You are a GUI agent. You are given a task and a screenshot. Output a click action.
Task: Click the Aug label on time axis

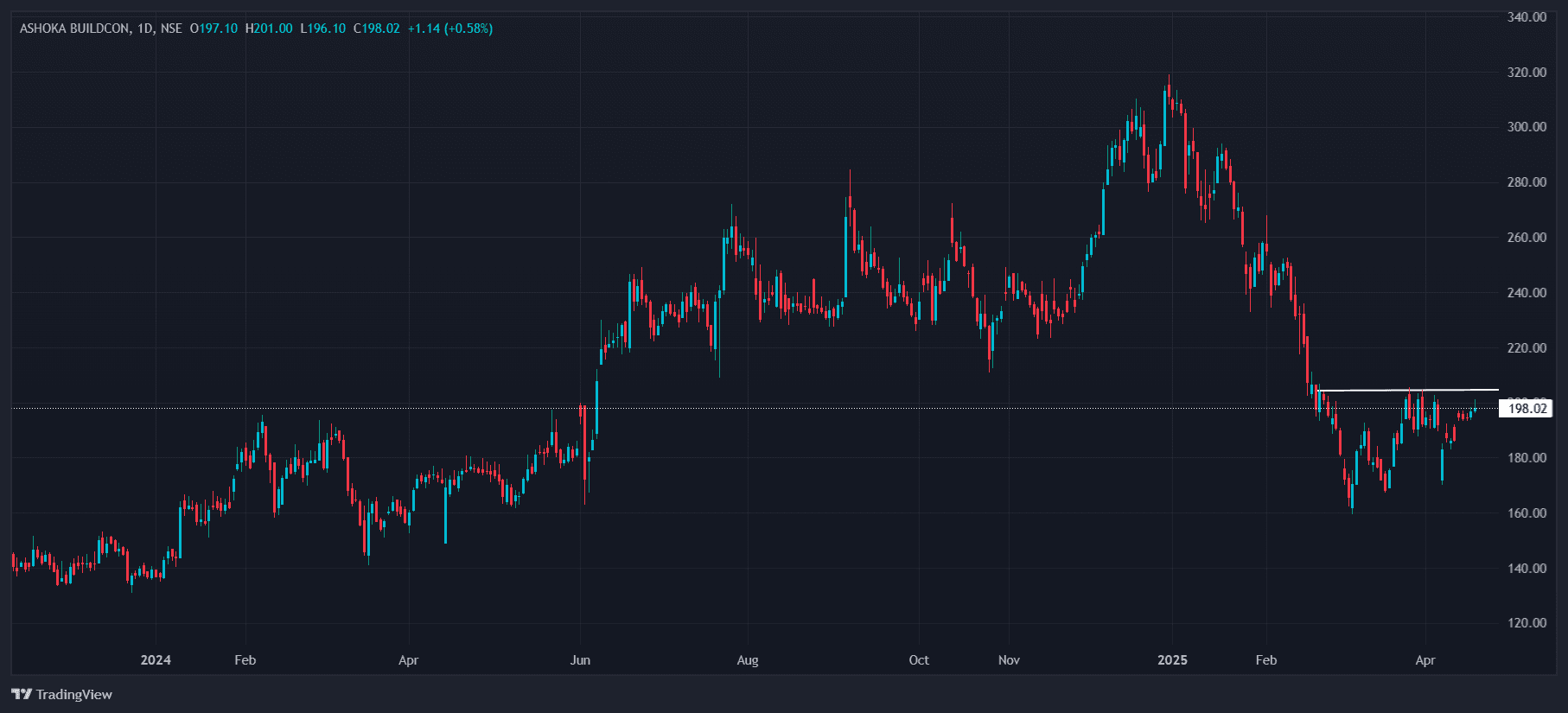748,660
